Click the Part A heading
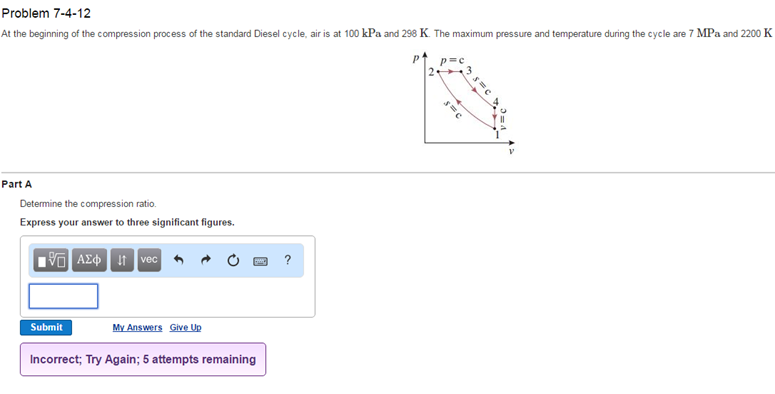 point(17,184)
